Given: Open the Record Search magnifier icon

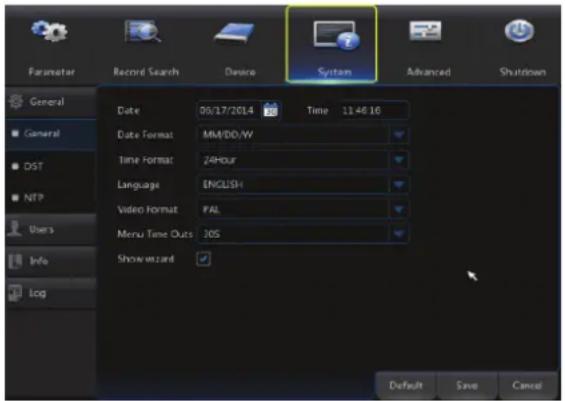Looking at the screenshot, I should pyautogui.click(x=143, y=31).
